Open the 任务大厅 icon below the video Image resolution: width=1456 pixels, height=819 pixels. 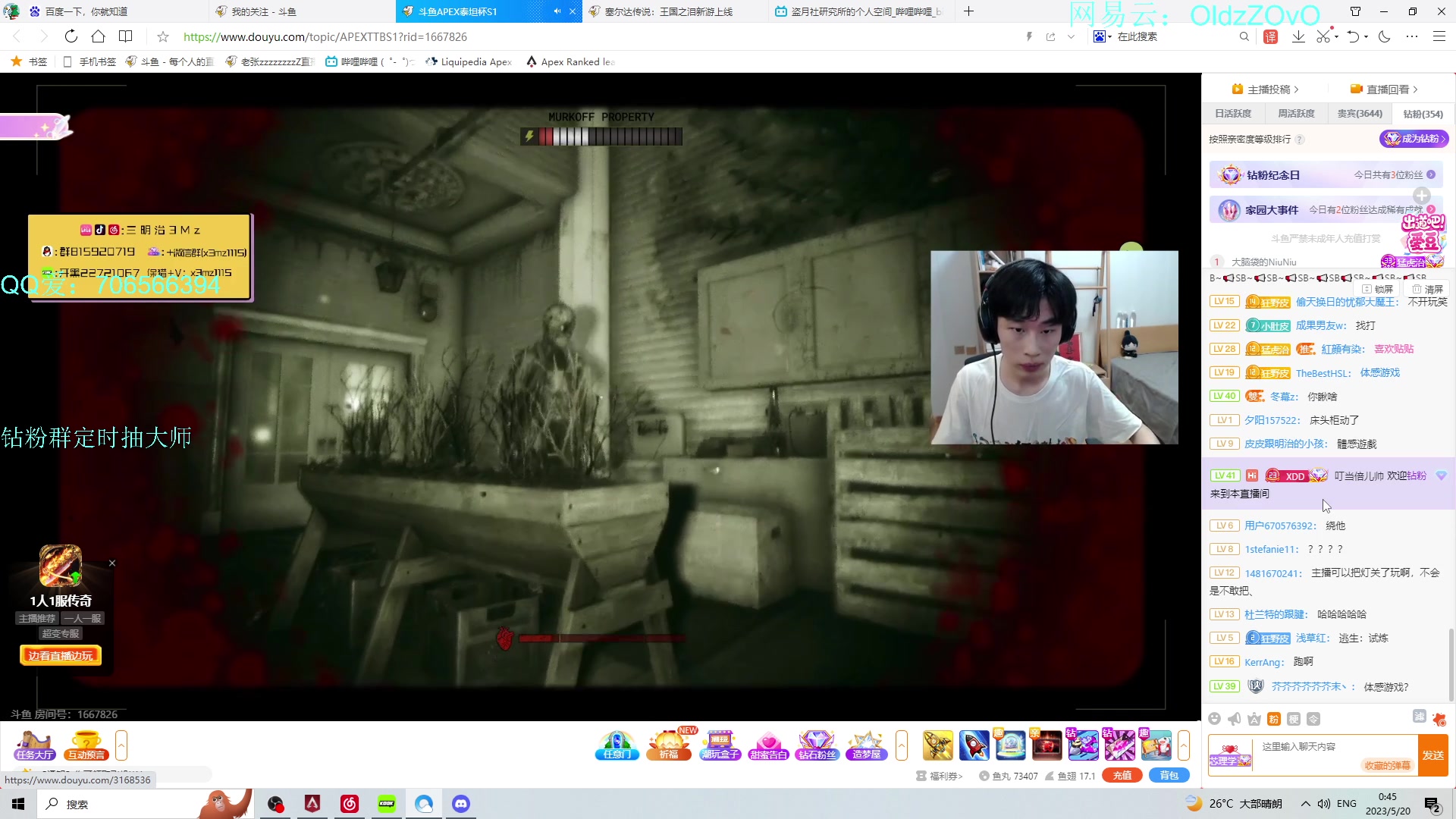35,745
